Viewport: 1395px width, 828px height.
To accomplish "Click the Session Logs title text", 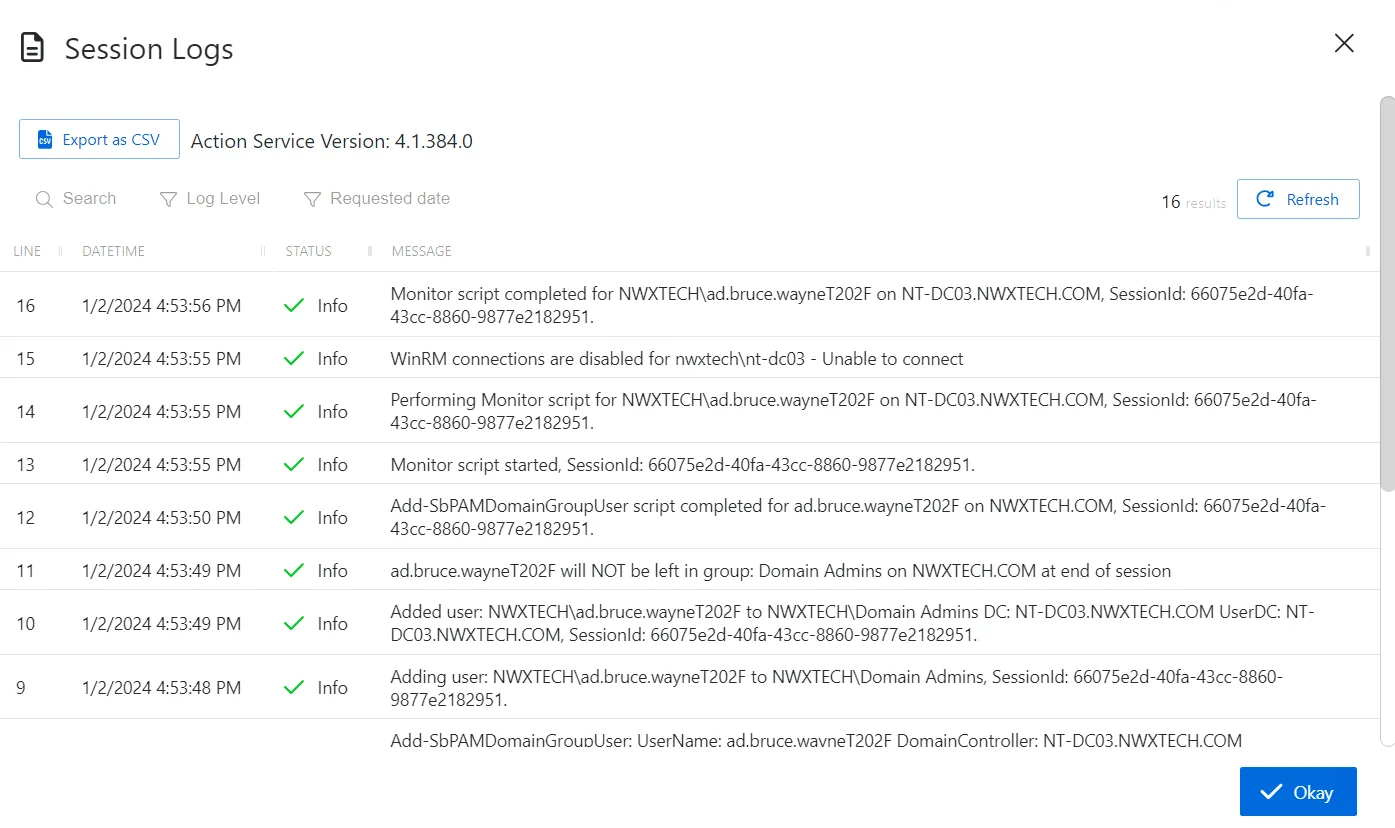I will point(149,49).
